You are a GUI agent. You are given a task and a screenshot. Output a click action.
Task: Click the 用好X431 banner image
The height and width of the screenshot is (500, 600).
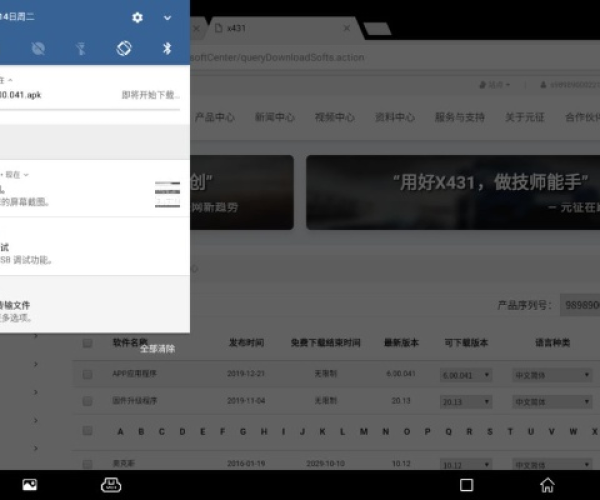453,192
